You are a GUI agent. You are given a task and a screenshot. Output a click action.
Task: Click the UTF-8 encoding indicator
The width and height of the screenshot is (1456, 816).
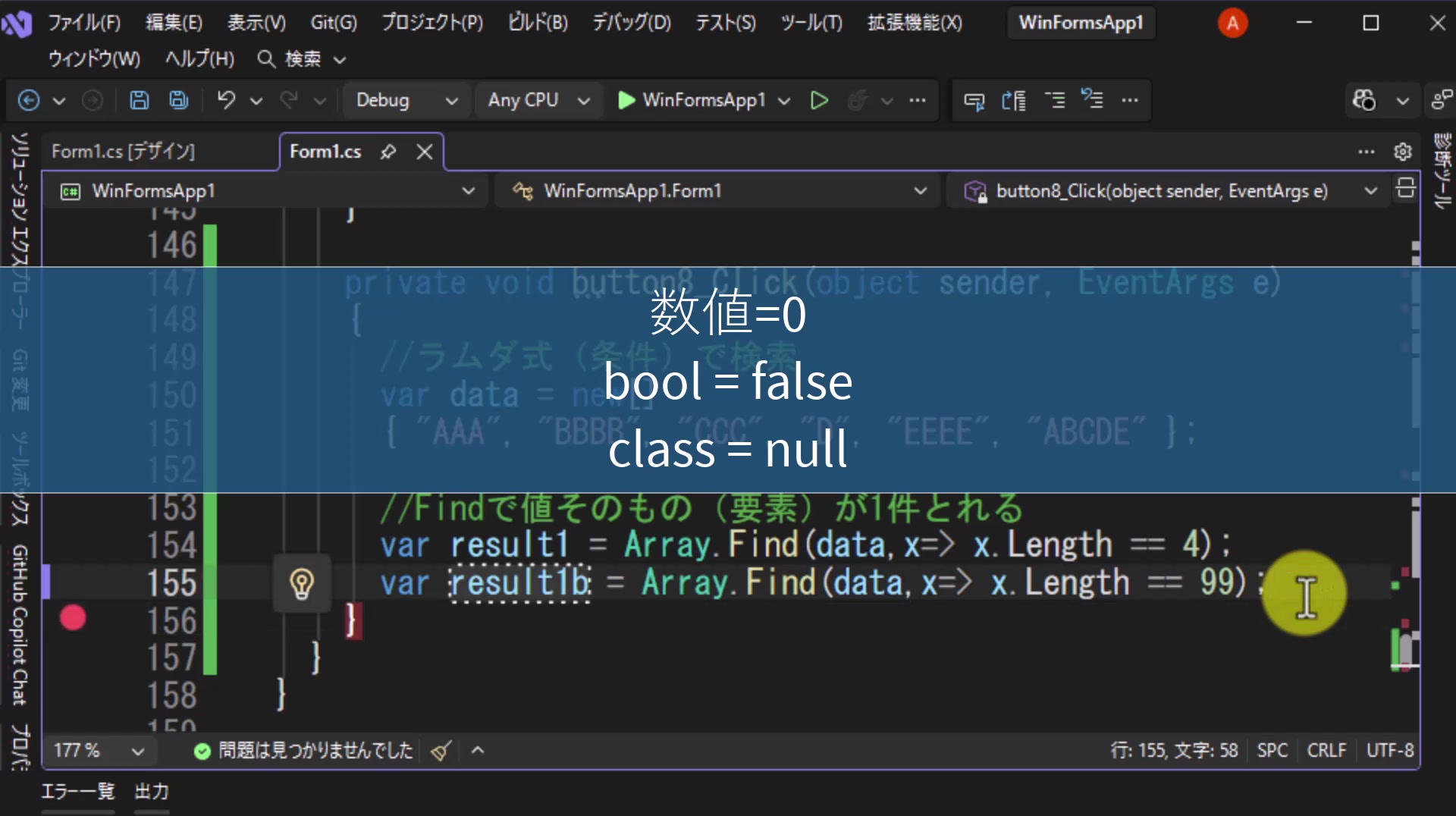point(1390,751)
